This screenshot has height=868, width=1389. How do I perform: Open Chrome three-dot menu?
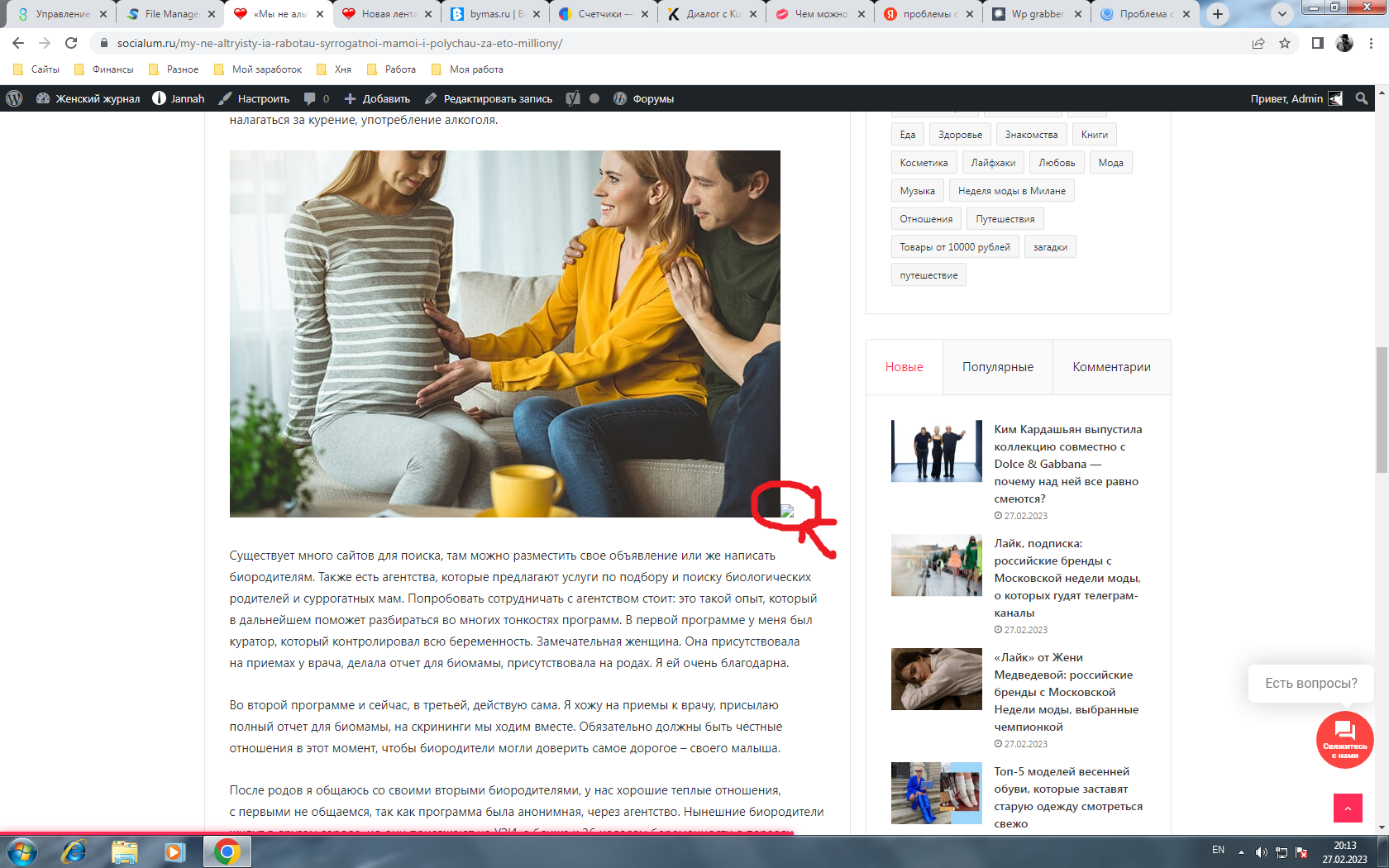[x=1372, y=43]
